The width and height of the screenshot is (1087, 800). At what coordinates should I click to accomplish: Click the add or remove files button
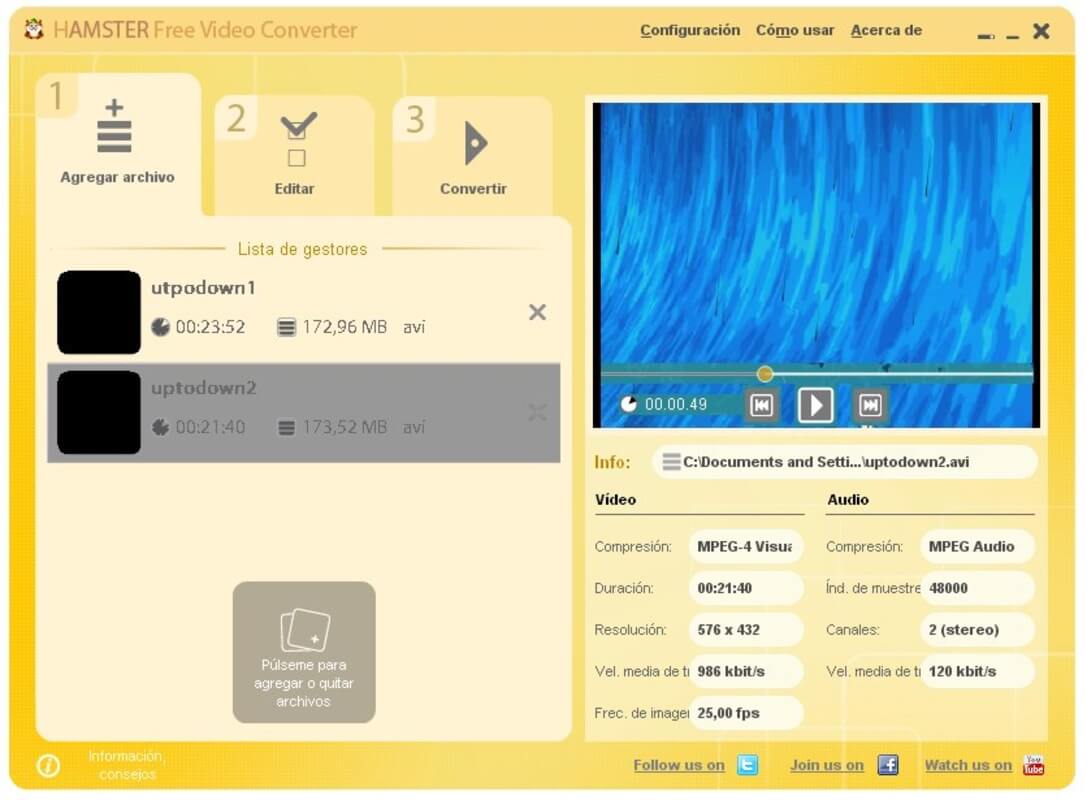coord(304,652)
